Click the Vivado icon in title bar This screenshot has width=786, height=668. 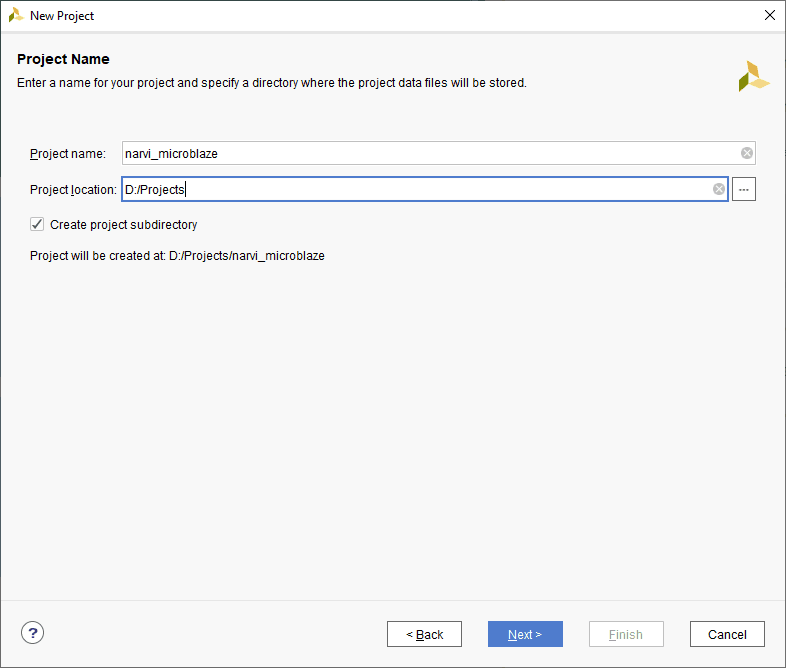pos(16,15)
